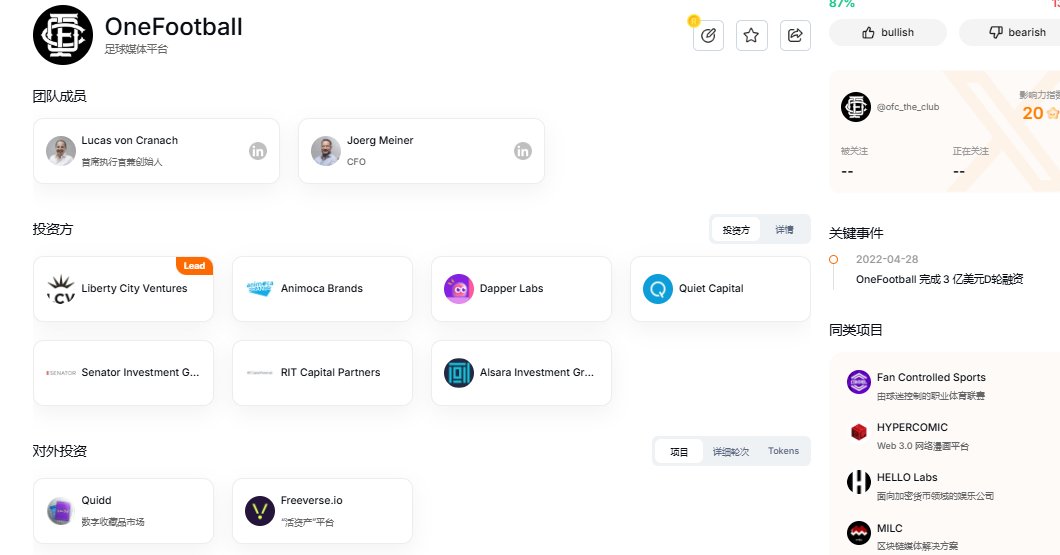Open Joerg Meiner's LinkedIn icon
Image resolution: width=1060 pixels, height=555 pixels.
[x=523, y=151]
